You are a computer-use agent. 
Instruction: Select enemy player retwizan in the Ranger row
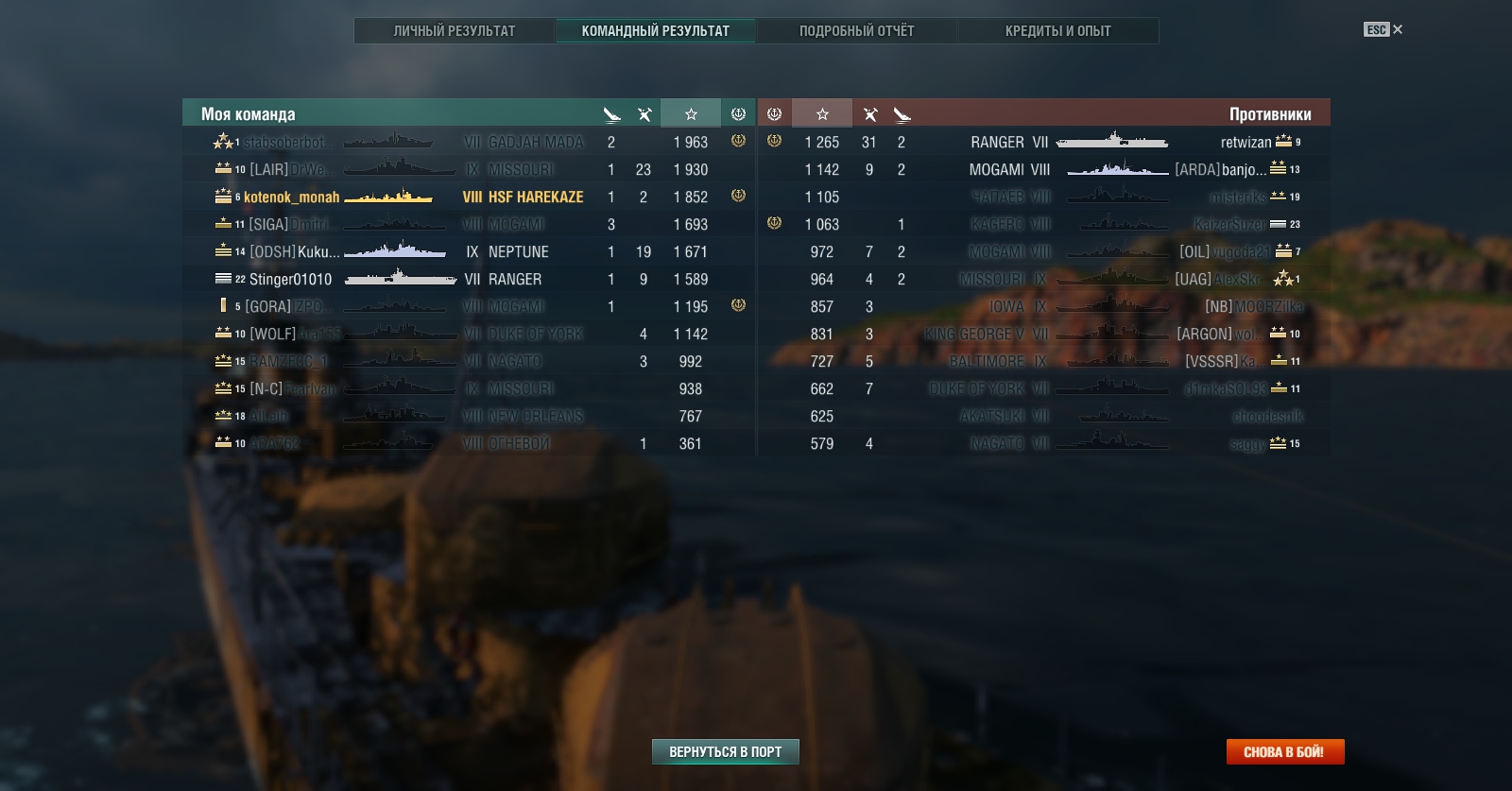tap(1246, 143)
